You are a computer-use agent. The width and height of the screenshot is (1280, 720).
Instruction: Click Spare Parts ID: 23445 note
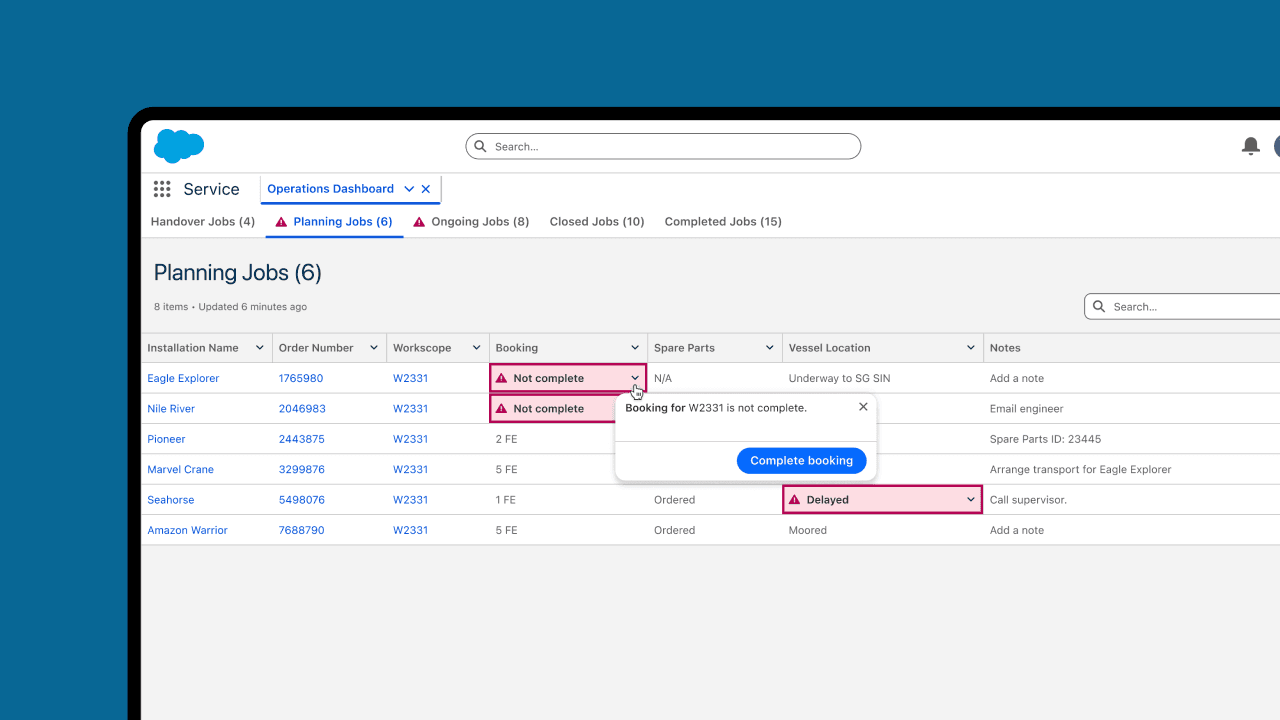point(1045,439)
